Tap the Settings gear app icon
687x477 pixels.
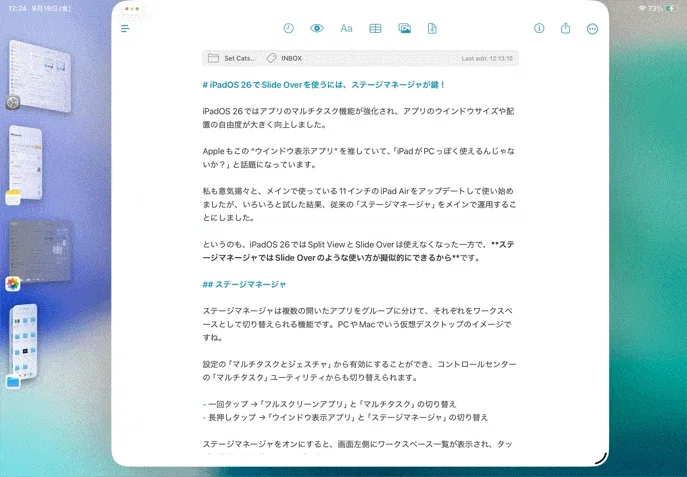click(13, 103)
